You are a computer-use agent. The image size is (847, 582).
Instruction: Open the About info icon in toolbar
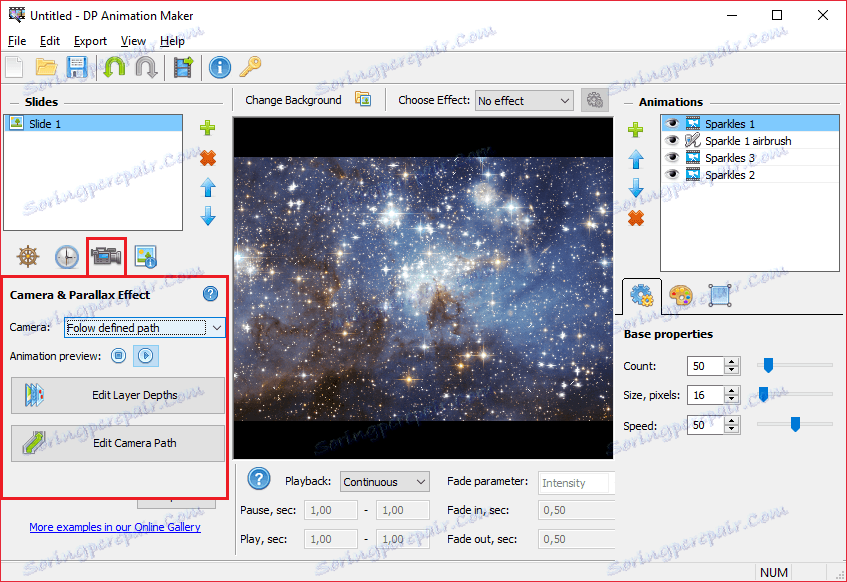pyautogui.click(x=219, y=68)
